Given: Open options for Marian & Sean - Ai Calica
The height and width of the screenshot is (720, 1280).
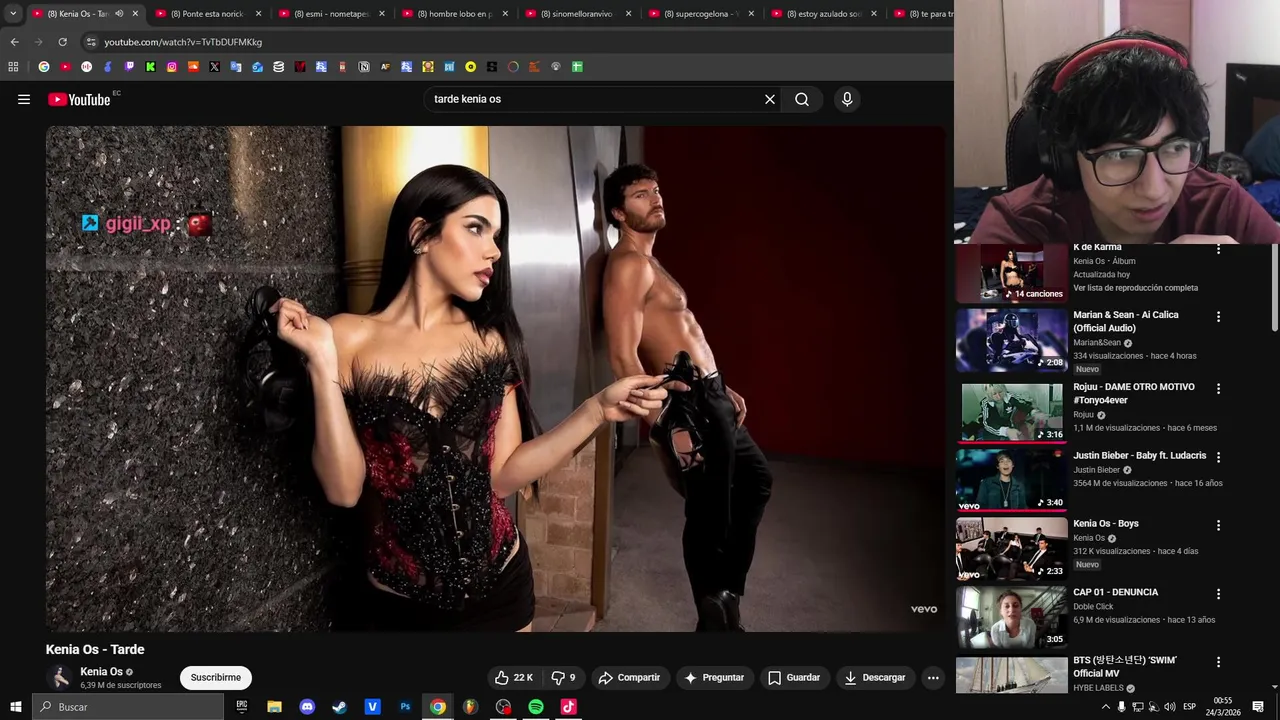Looking at the screenshot, I should pyautogui.click(x=1218, y=317).
